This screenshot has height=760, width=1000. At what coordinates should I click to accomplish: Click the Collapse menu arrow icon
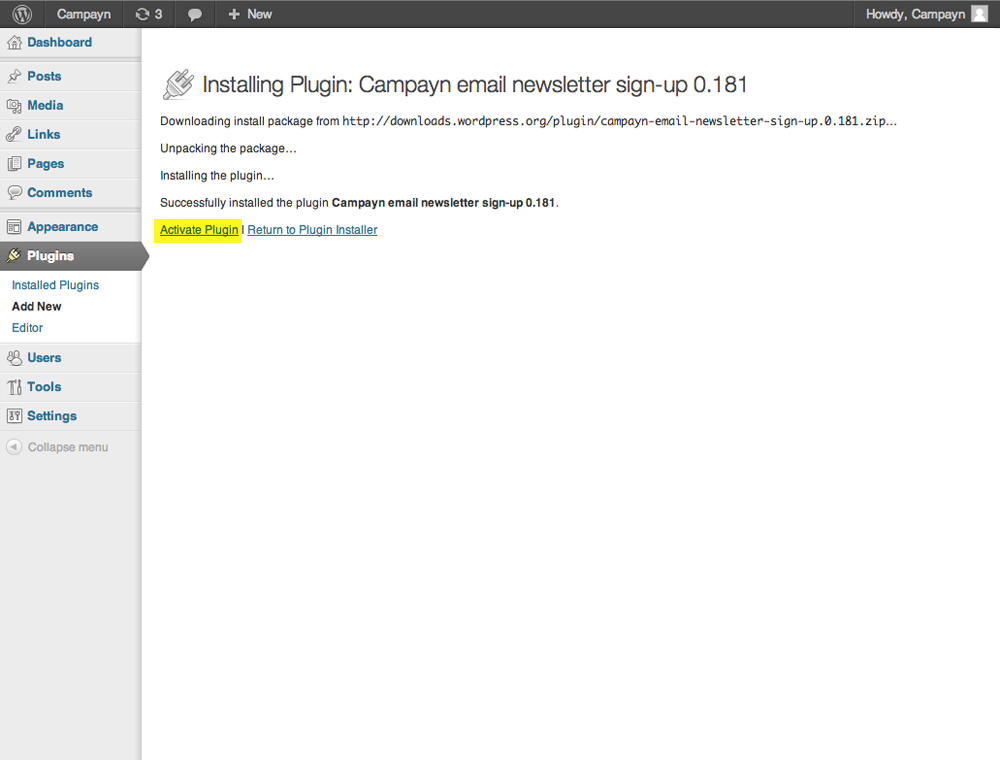pyautogui.click(x=14, y=447)
